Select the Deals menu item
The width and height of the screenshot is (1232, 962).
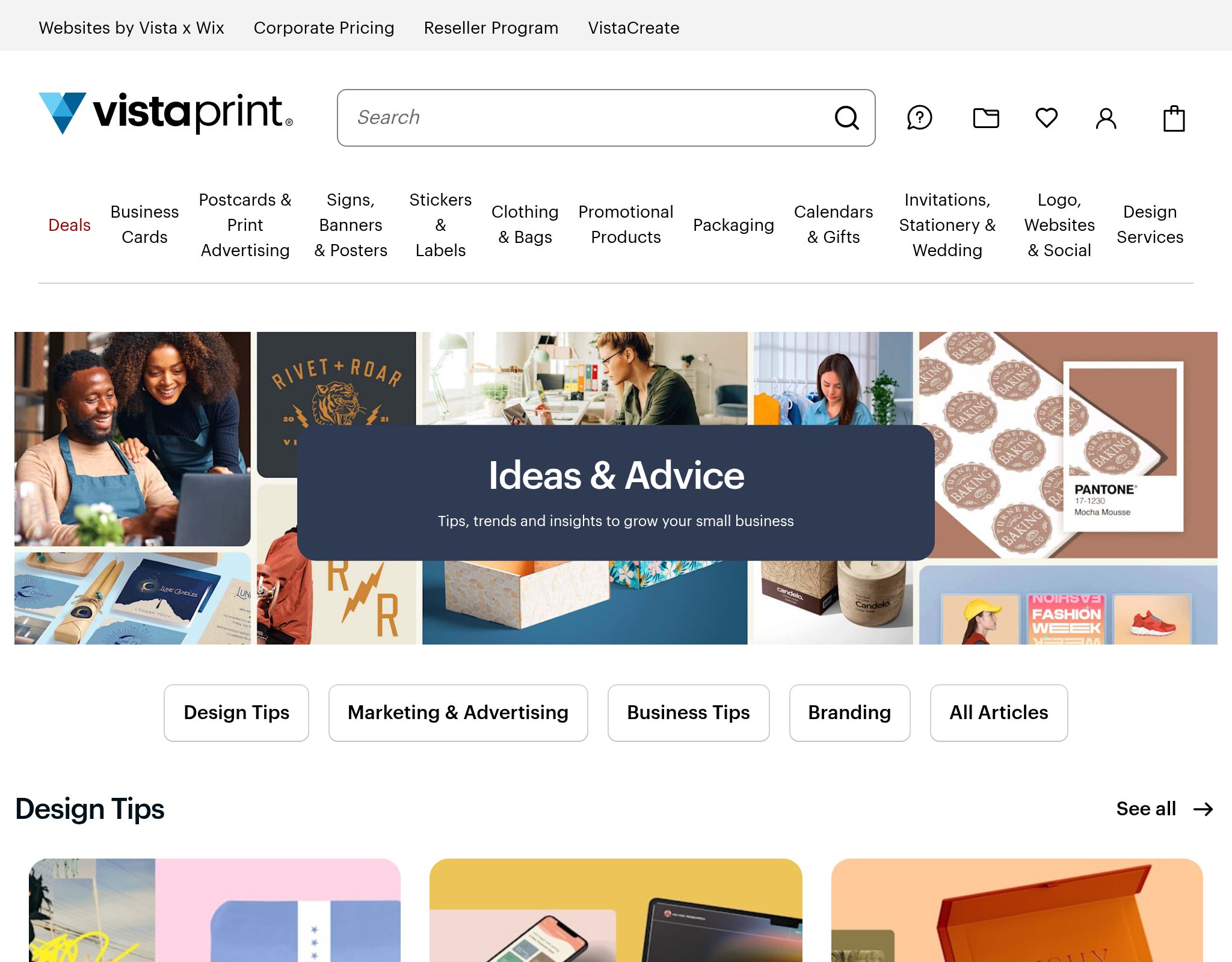tap(69, 225)
